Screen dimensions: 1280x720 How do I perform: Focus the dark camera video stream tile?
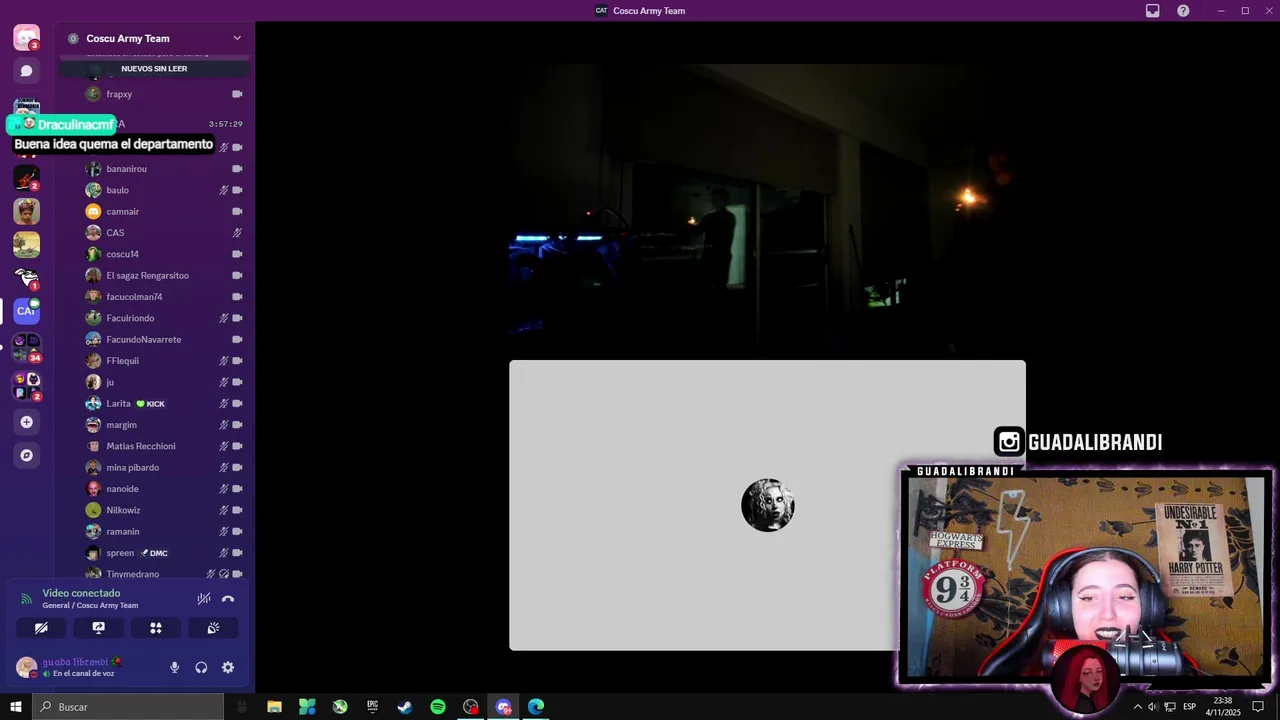(767, 210)
